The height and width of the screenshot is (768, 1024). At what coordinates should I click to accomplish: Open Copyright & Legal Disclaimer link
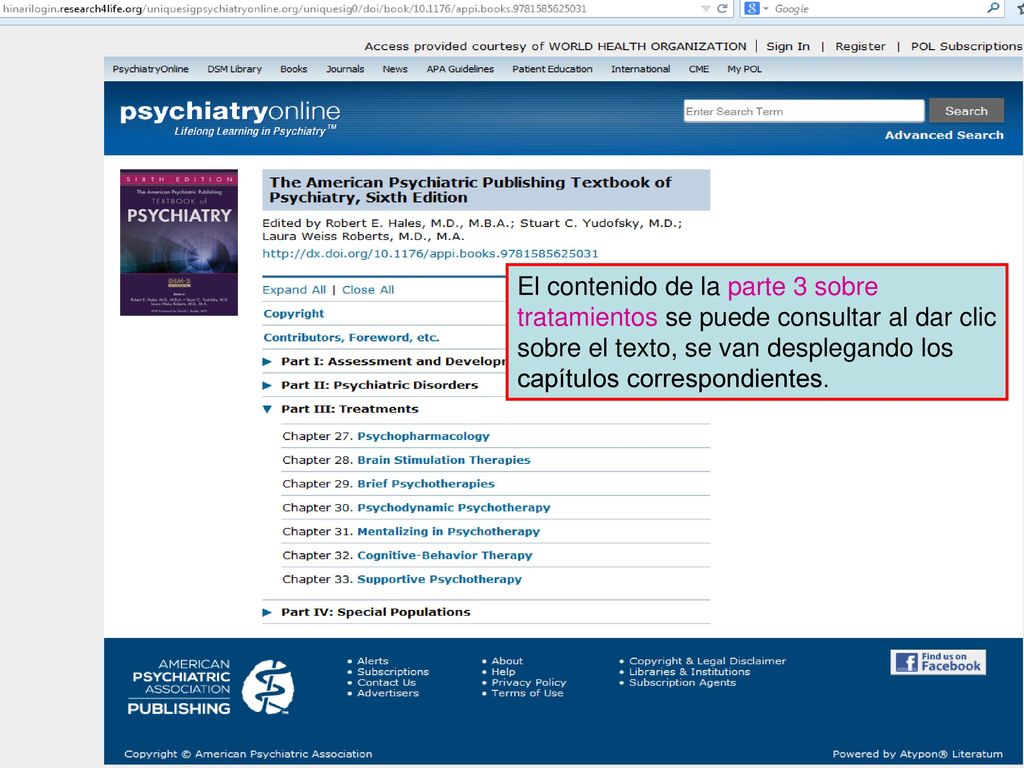click(x=707, y=661)
